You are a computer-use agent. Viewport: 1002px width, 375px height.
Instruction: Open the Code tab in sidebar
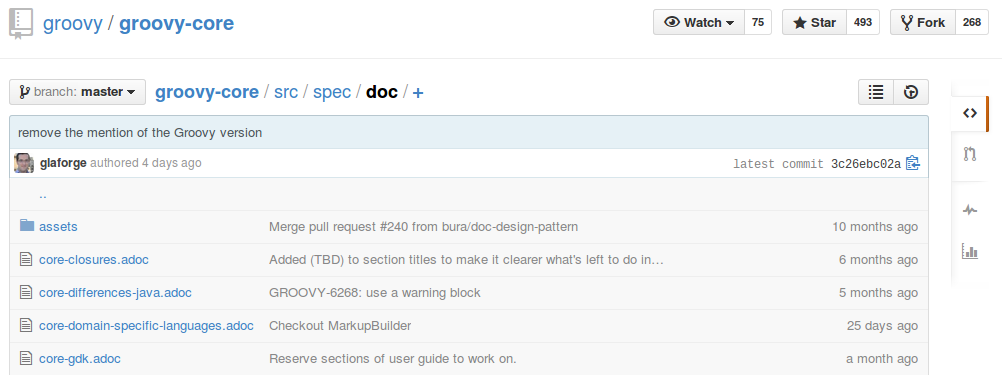[x=970, y=113]
